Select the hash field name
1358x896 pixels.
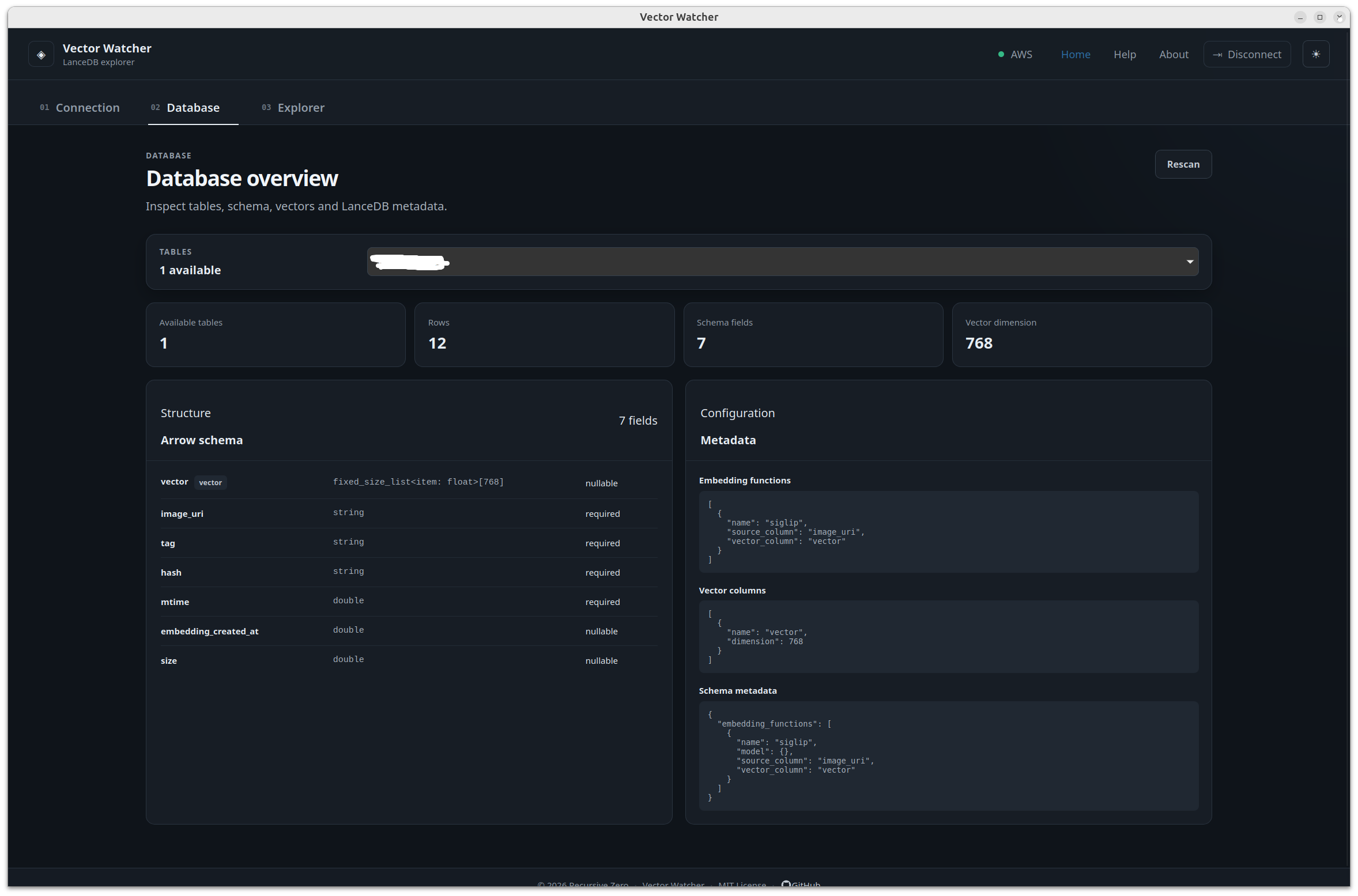tap(171, 572)
